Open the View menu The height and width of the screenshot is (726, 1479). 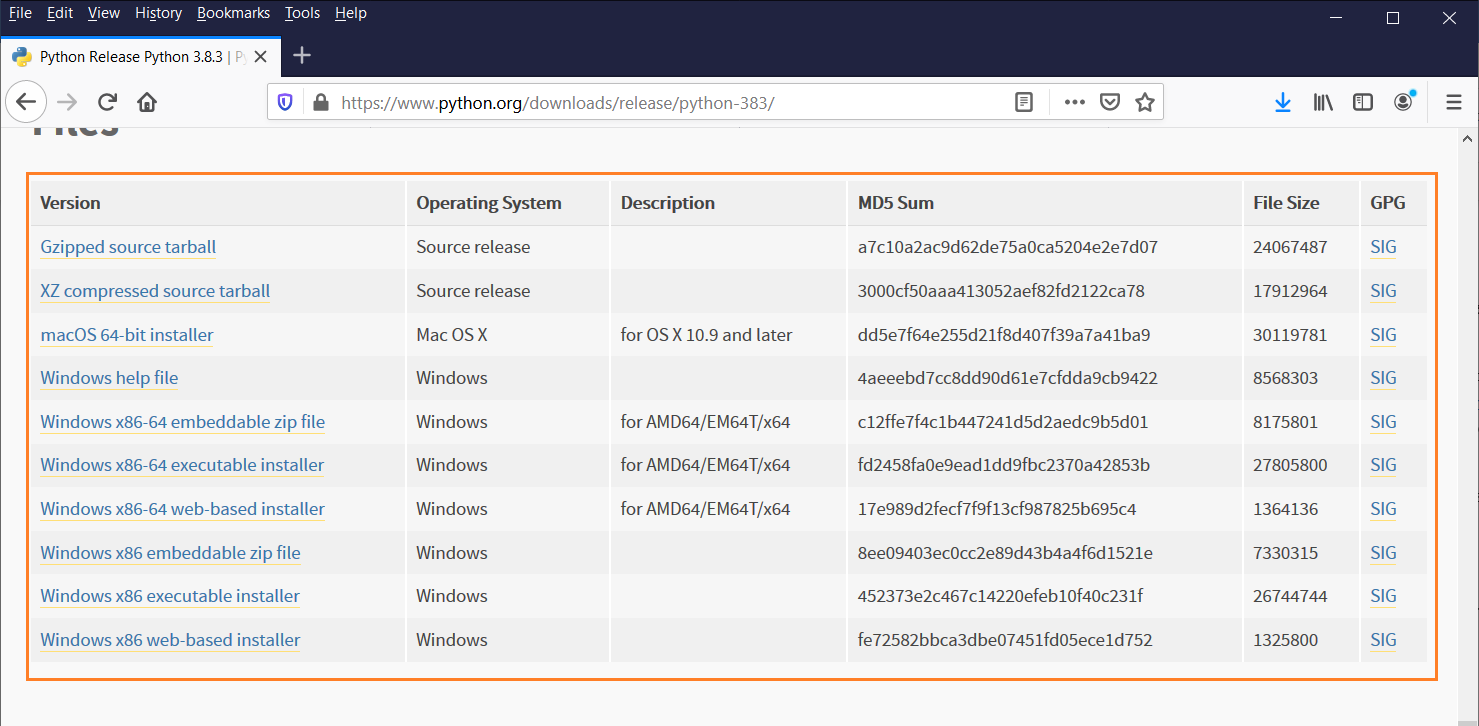click(104, 13)
